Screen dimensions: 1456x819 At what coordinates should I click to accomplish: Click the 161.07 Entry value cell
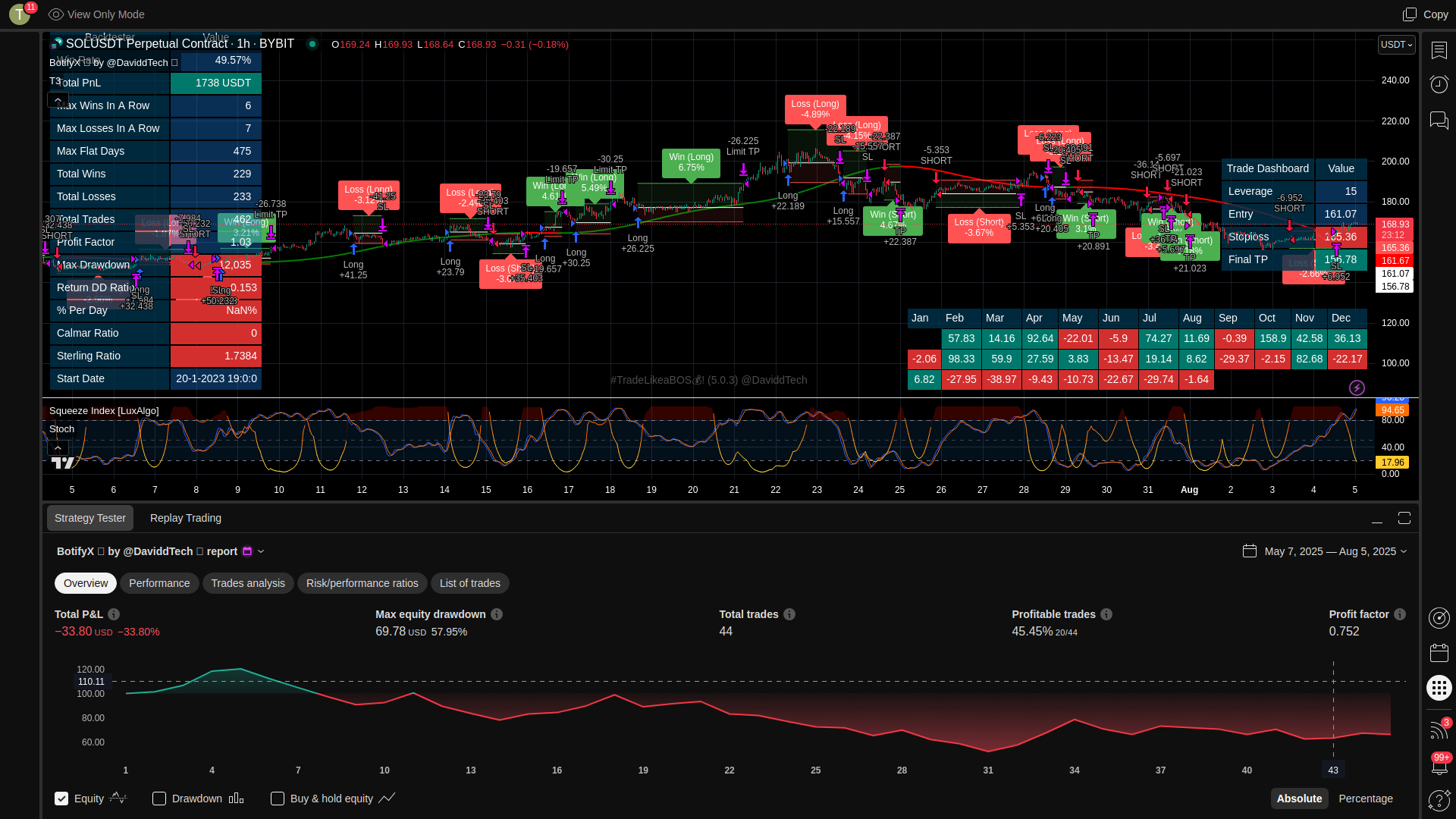[1341, 214]
